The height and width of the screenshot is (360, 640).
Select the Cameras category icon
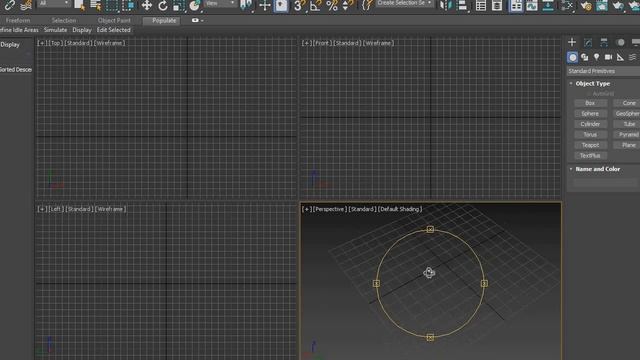click(609, 57)
